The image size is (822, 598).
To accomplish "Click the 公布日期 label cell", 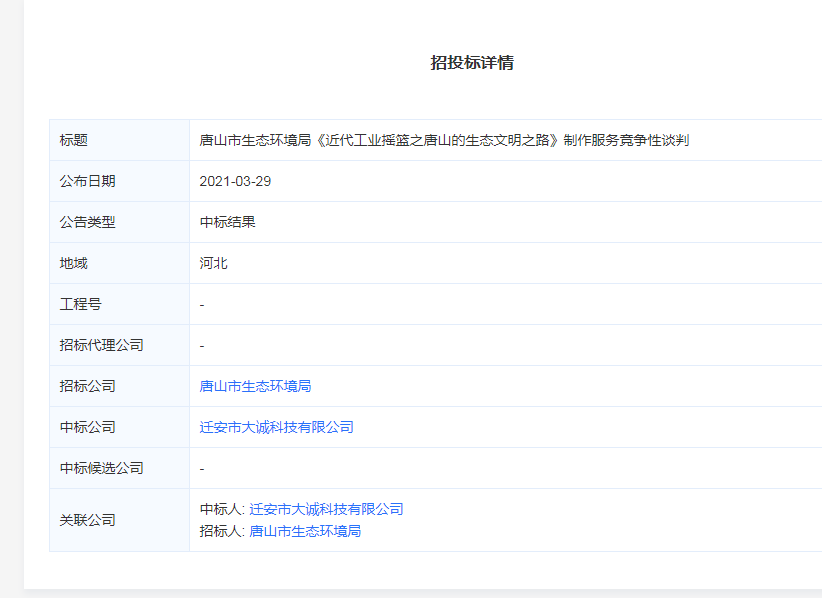I will 87,181.
